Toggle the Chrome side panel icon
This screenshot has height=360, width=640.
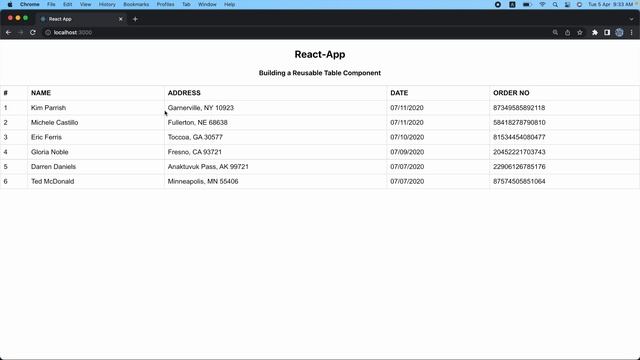pyautogui.click(x=607, y=32)
